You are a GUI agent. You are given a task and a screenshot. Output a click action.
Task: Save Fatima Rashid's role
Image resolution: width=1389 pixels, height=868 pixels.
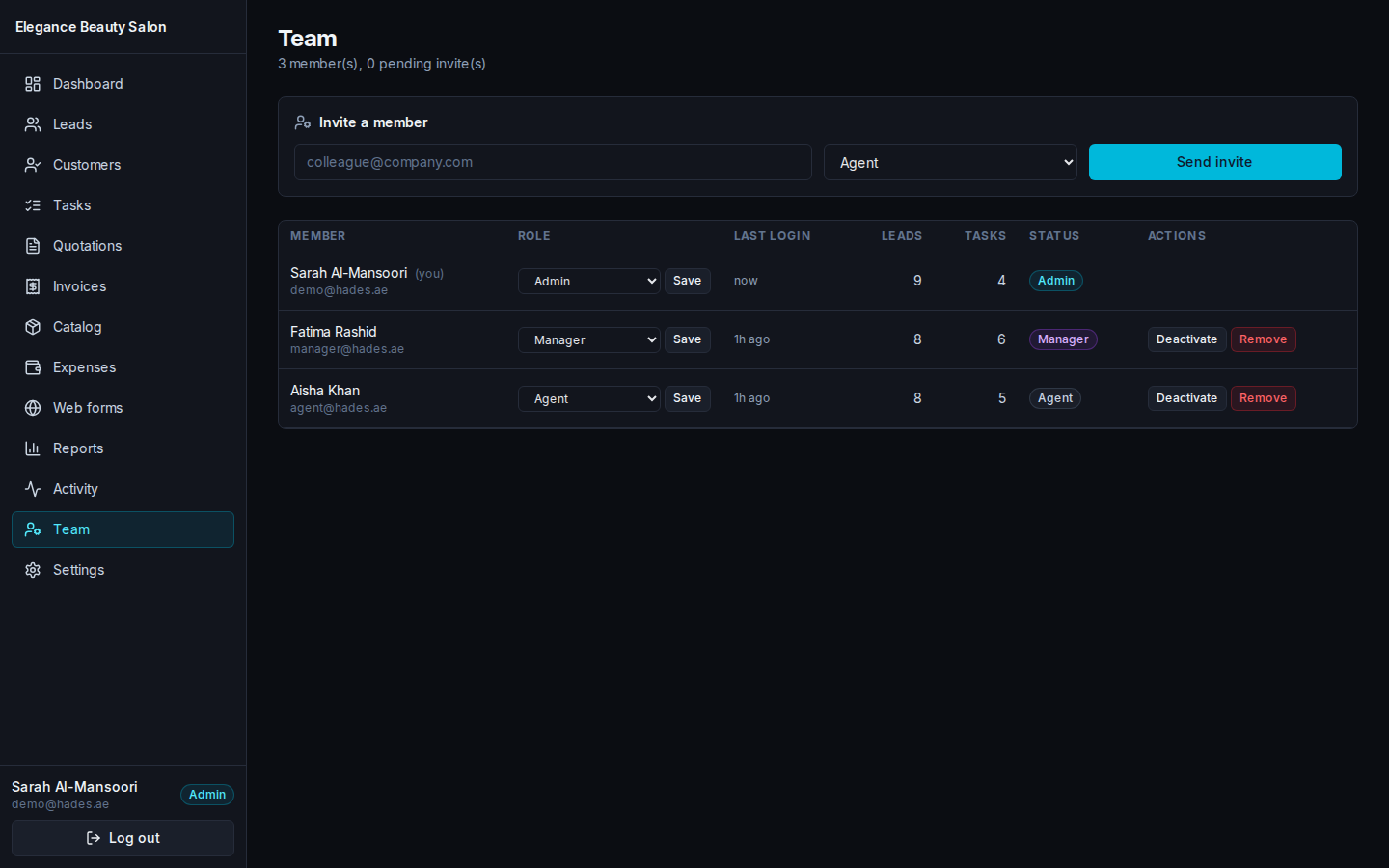coord(687,339)
